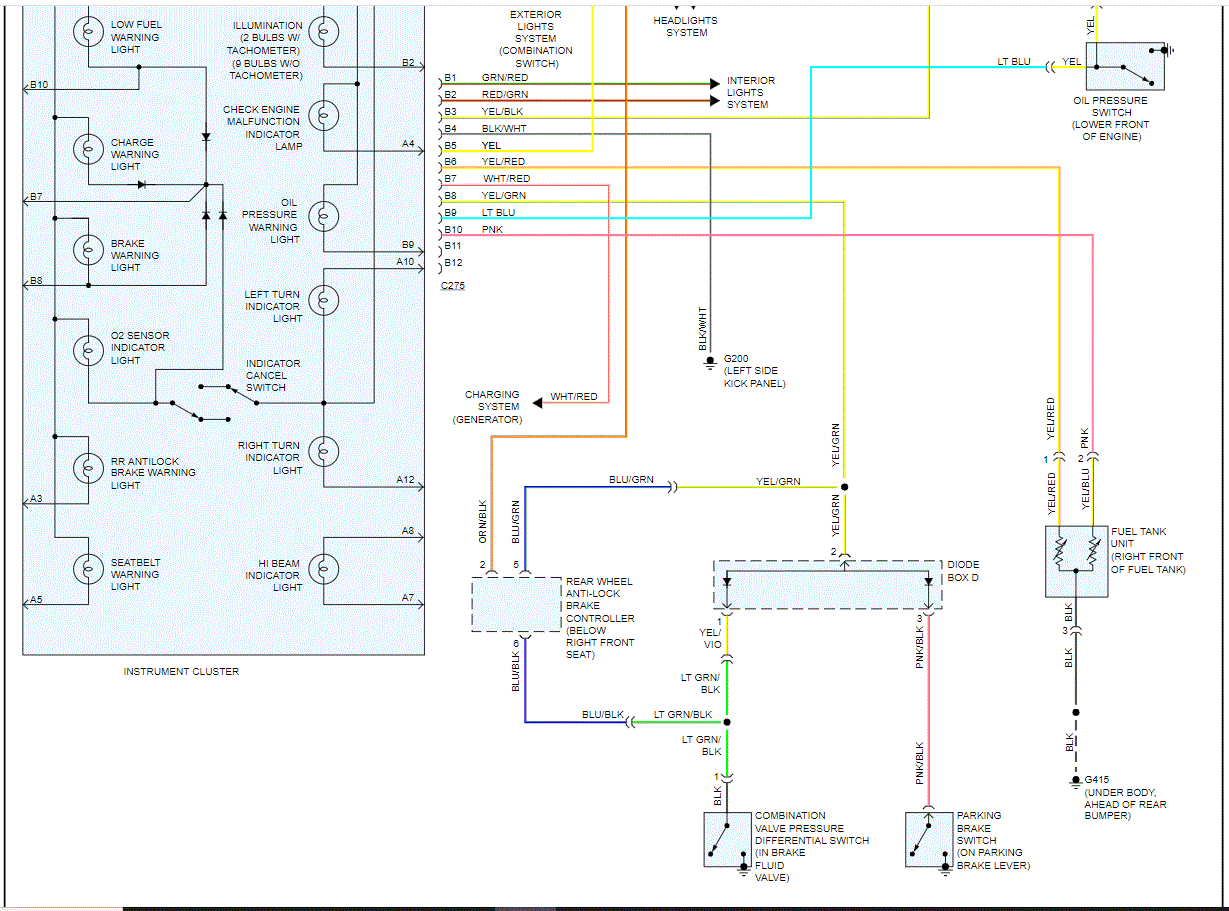This screenshot has height=911, width=1229.
Task: Click the Charge Warning Light bulb symbol
Action: [x=88, y=150]
